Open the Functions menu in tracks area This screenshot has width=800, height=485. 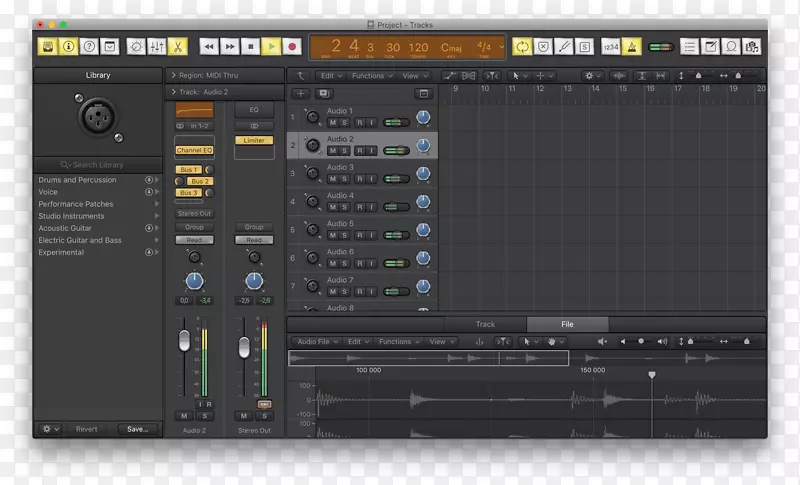369,75
